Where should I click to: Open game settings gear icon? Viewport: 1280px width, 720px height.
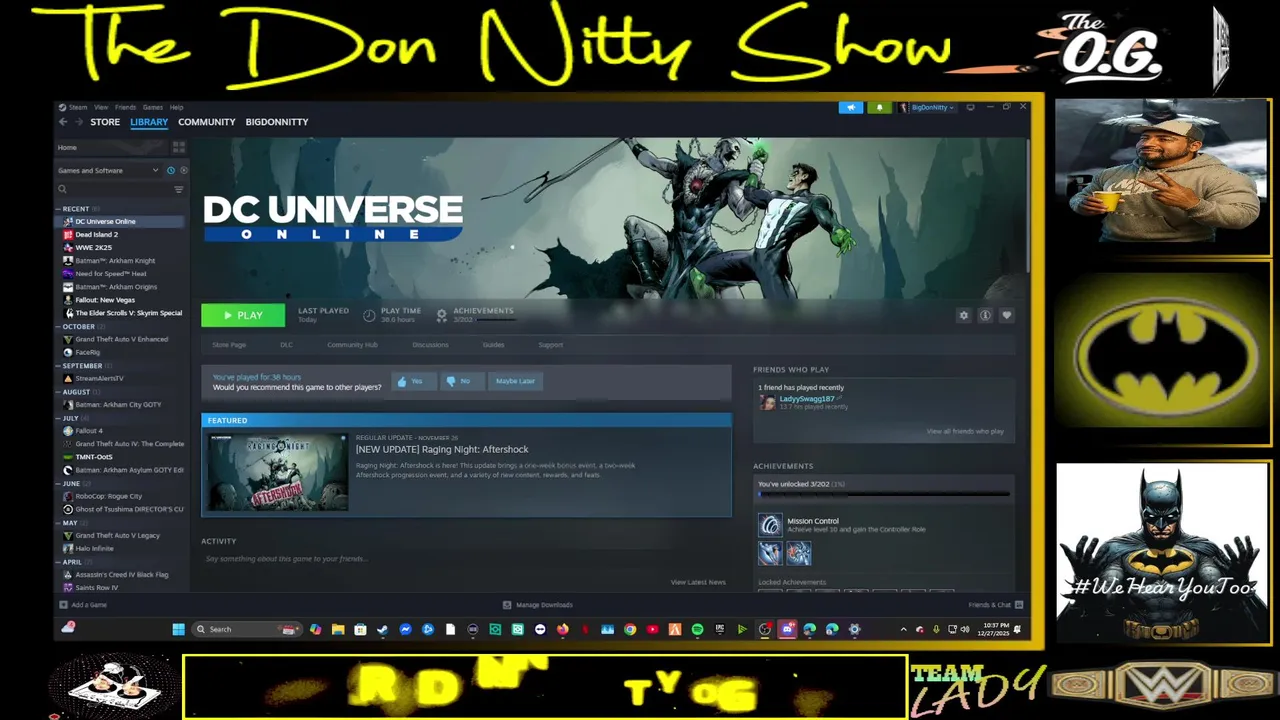point(964,315)
